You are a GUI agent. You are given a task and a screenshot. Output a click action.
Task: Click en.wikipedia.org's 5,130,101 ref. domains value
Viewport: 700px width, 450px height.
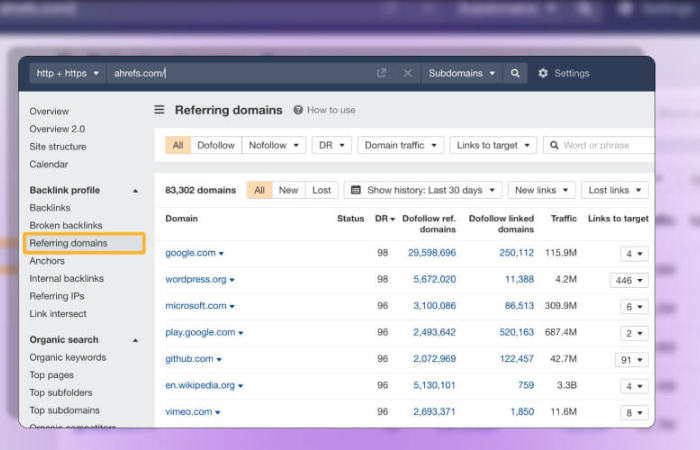click(x=434, y=385)
